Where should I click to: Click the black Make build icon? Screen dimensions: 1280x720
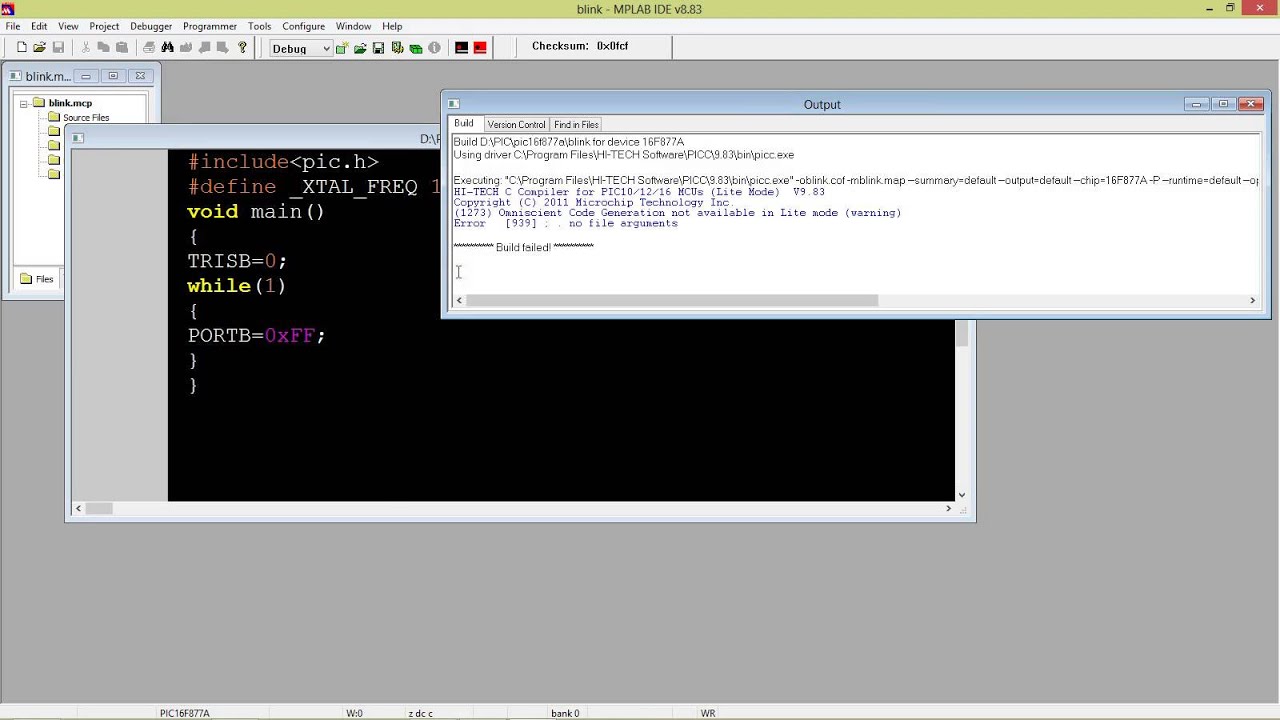pyautogui.click(x=461, y=47)
